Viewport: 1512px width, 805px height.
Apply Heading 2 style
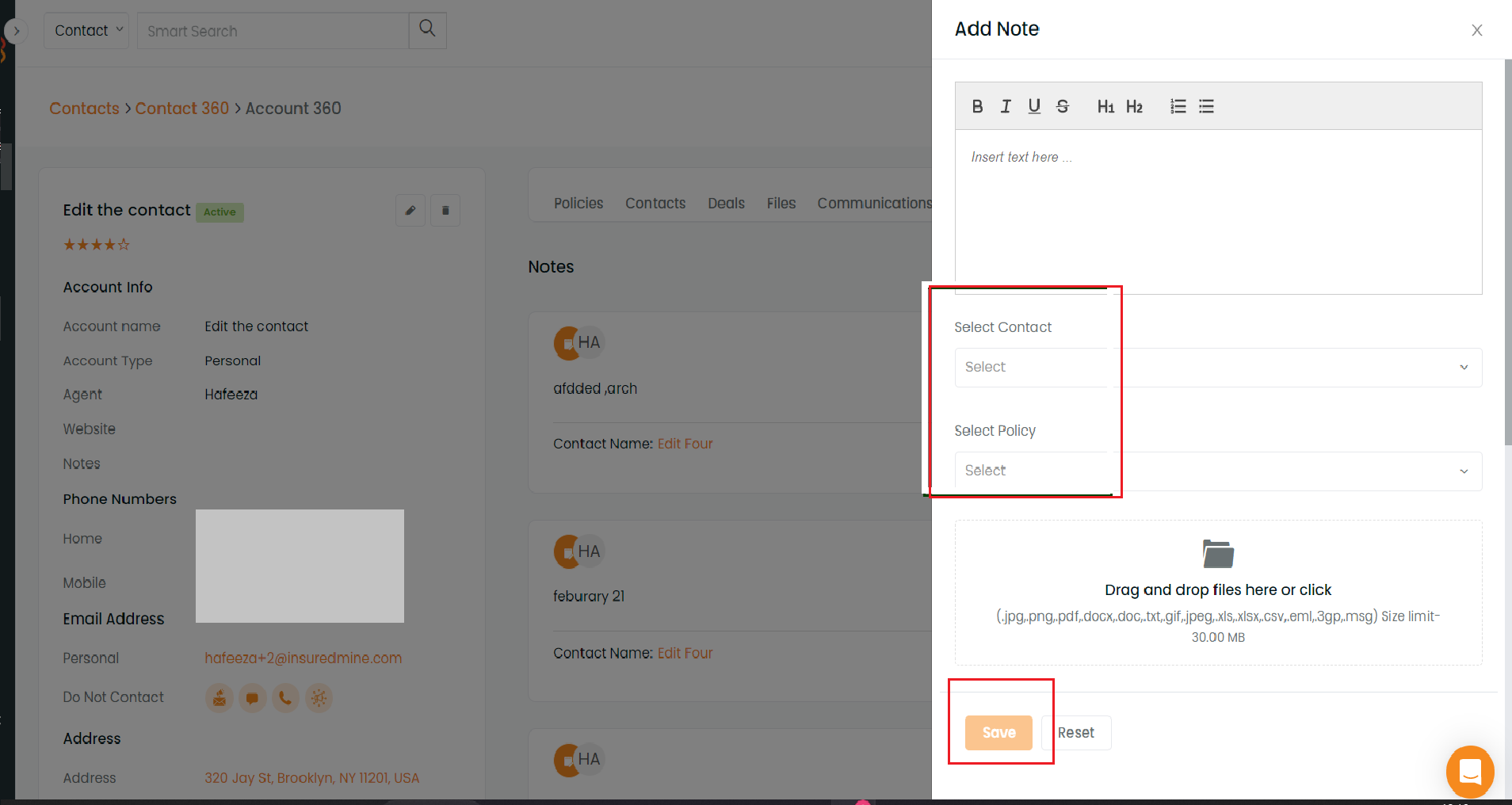(x=1134, y=106)
